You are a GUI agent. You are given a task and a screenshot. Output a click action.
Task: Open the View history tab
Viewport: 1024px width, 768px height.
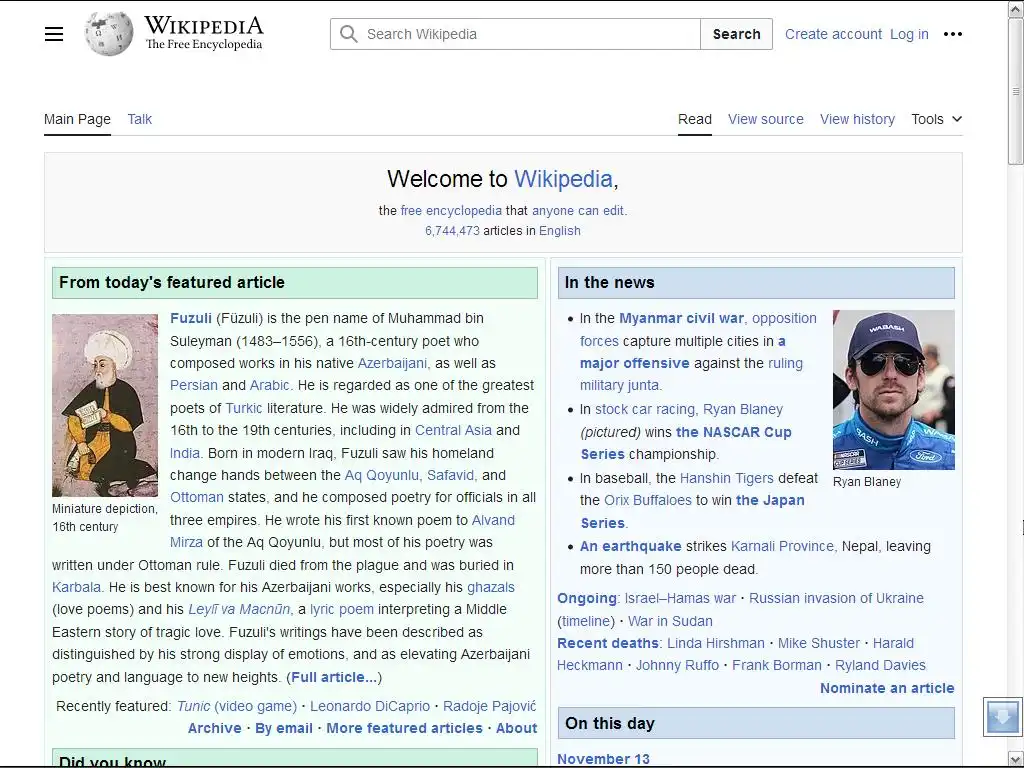coord(857,120)
